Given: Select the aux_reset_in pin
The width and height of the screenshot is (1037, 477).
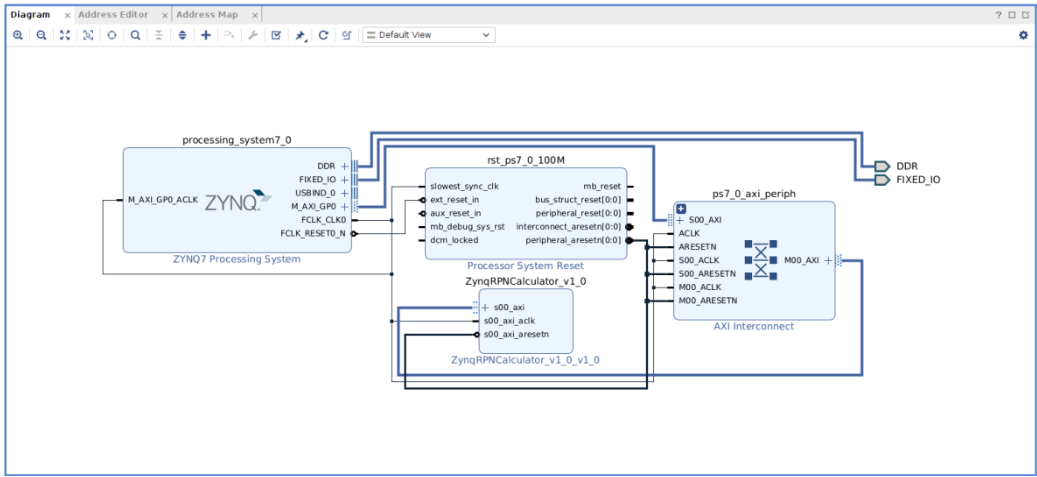Looking at the screenshot, I should (x=455, y=213).
